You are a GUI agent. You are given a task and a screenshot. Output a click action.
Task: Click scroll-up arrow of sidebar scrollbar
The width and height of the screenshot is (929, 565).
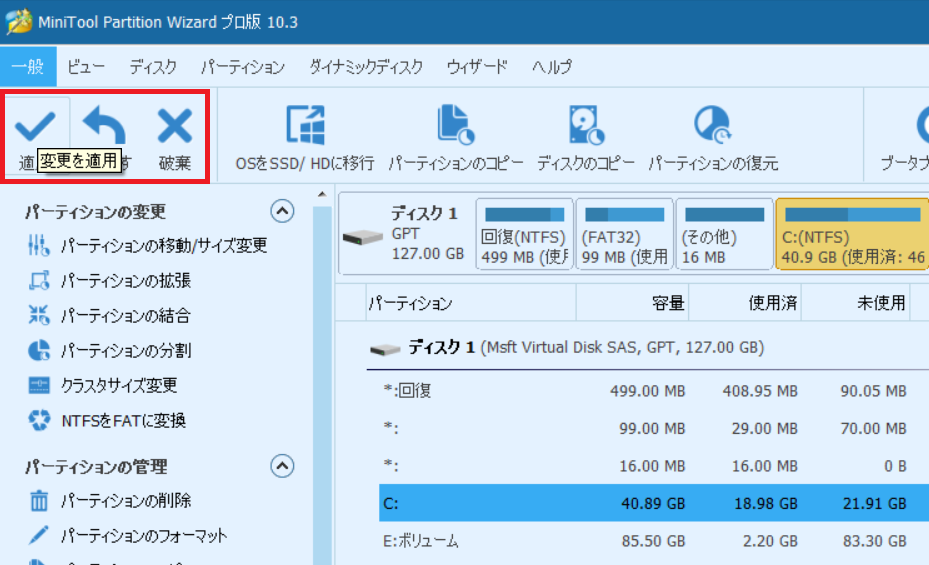point(322,194)
